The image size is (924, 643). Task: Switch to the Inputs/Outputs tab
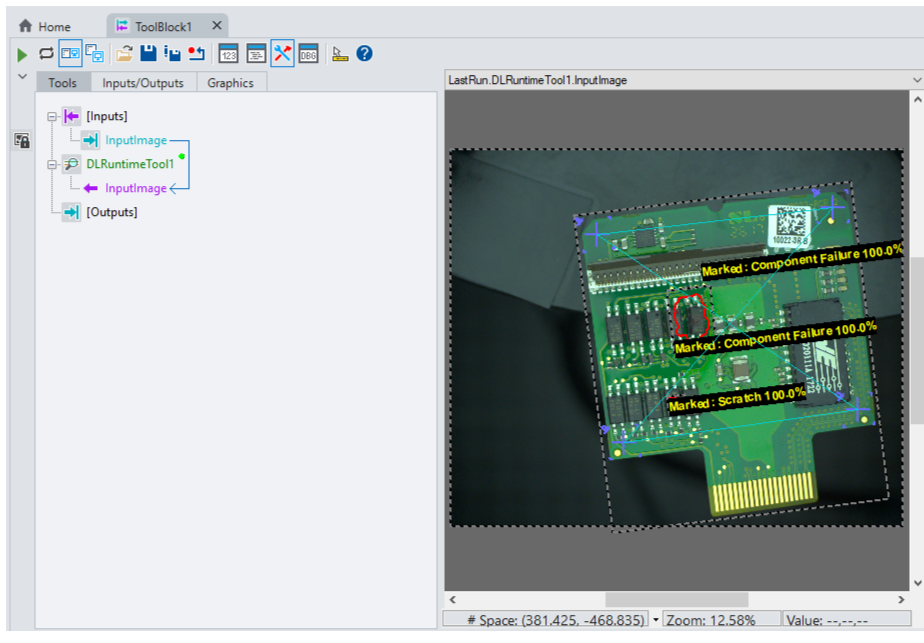pyautogui.click(x=143, y=83)
